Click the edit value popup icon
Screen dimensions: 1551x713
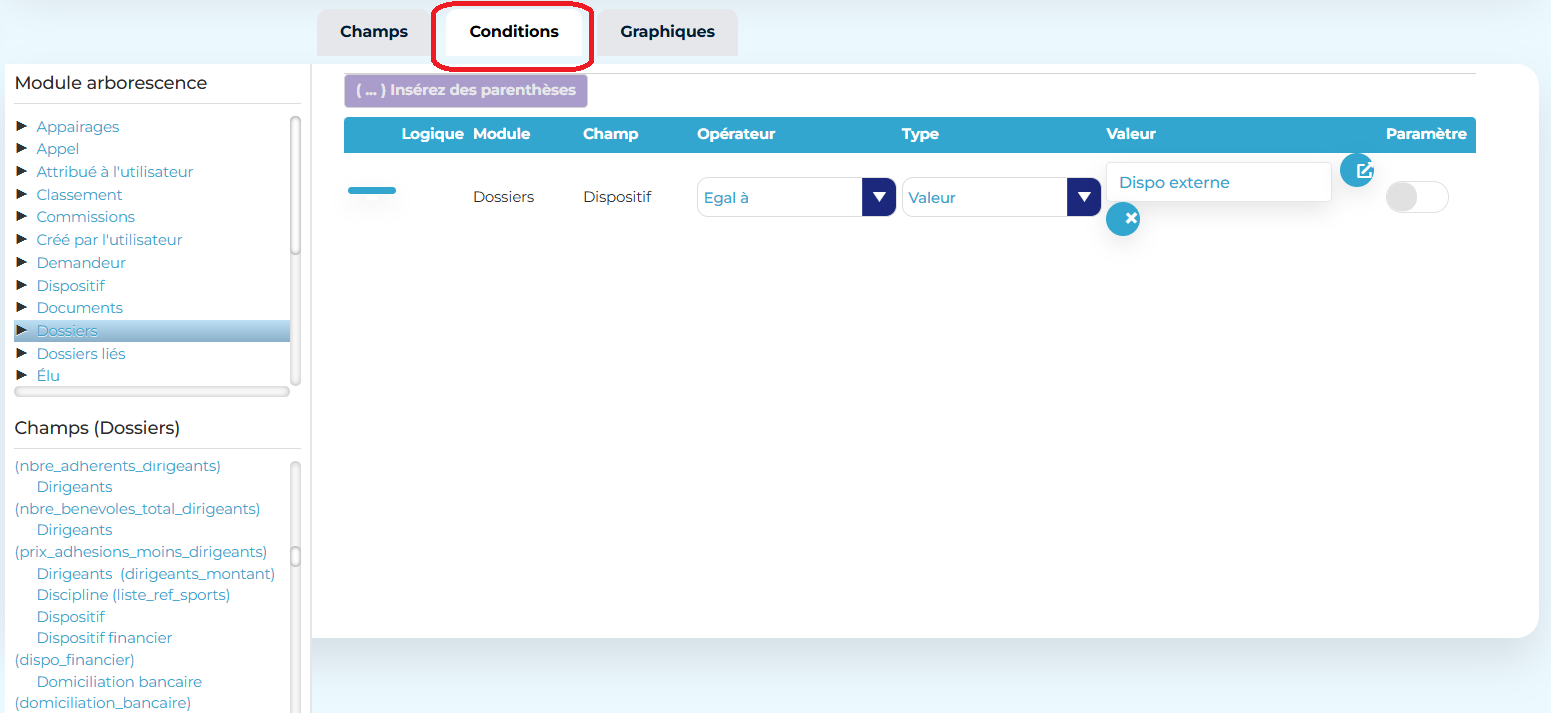click(x=1357, y=170)
